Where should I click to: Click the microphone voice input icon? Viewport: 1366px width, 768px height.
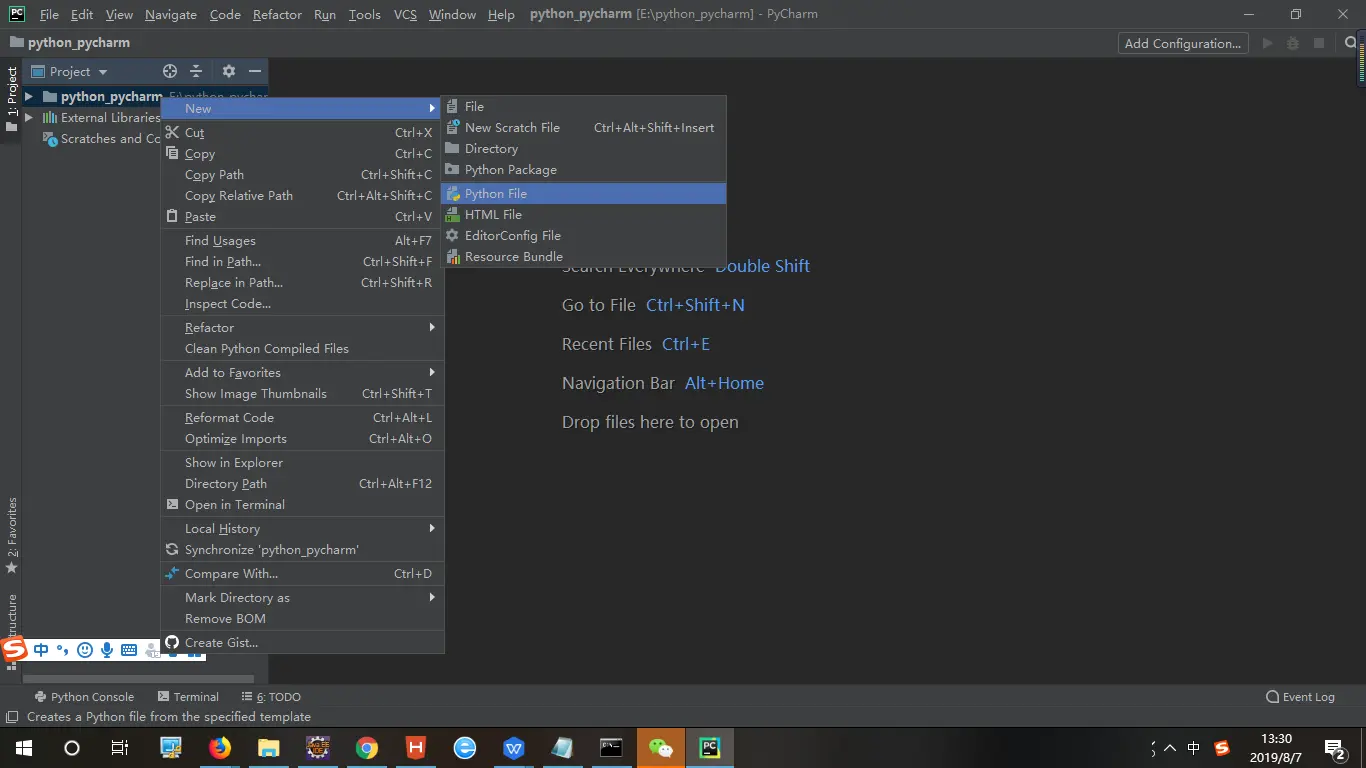[x=107, y=650]
